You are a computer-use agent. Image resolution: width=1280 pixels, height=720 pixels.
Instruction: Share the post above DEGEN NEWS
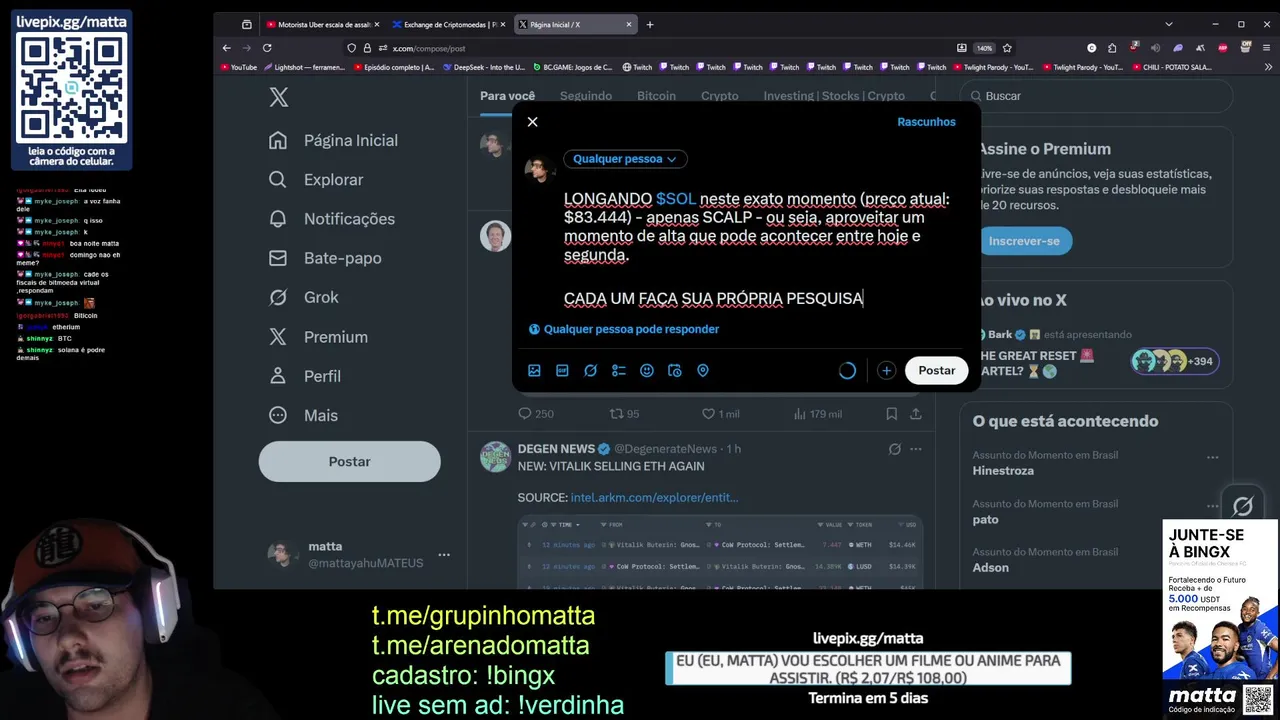(x=915, y=413)
